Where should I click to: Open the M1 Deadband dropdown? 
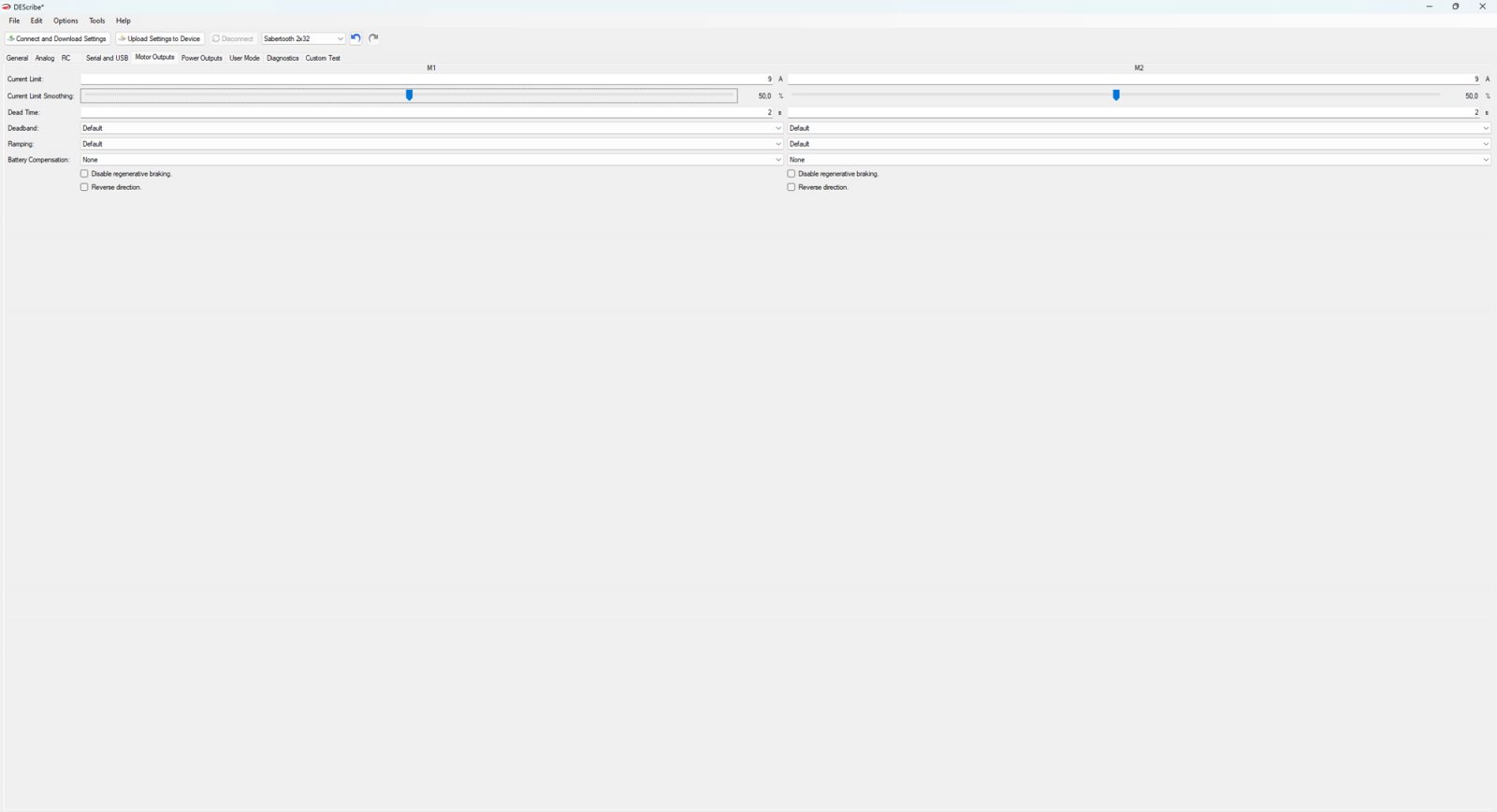click(431, 128)
